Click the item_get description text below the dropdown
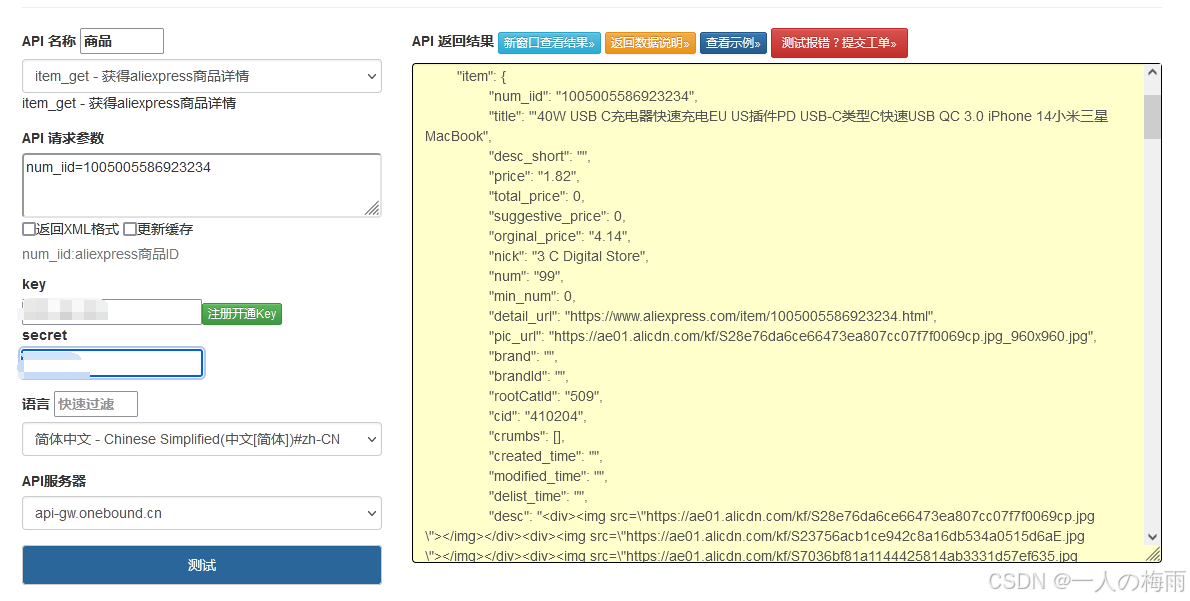The height and width of the screenshot is (601, 1190). tap(129, 103)
